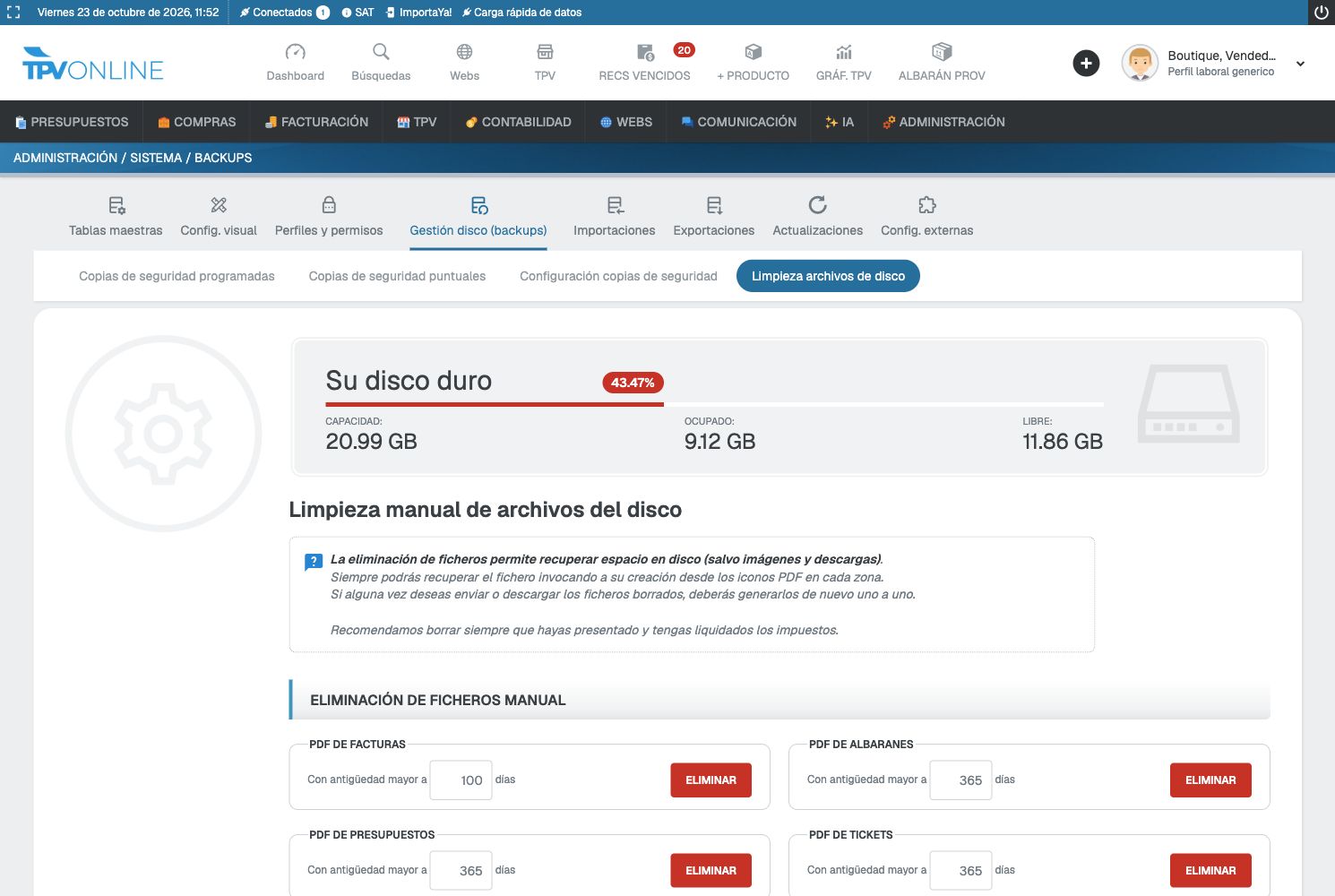The height and width of the screenshot is (896, 1335).
Task: Open the ALBARÁN PROV box icon
Action: [x=942, y=52]
